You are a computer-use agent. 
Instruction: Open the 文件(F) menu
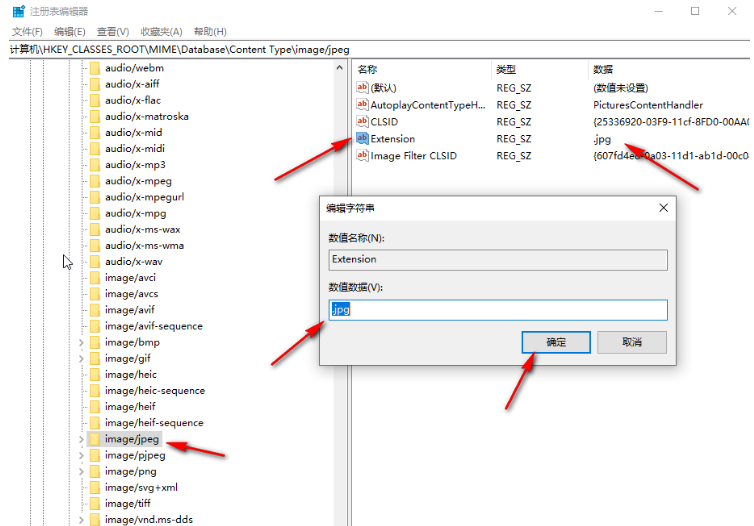coord(27,32)
